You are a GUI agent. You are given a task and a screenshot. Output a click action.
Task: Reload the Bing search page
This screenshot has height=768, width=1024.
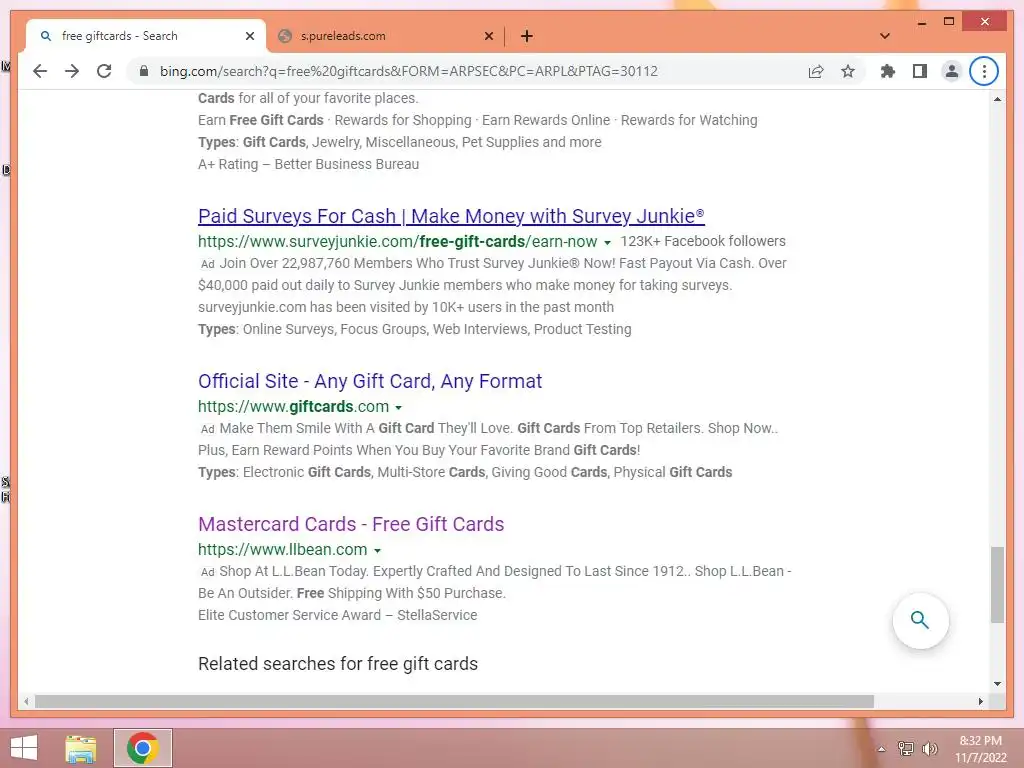(104, 71)
